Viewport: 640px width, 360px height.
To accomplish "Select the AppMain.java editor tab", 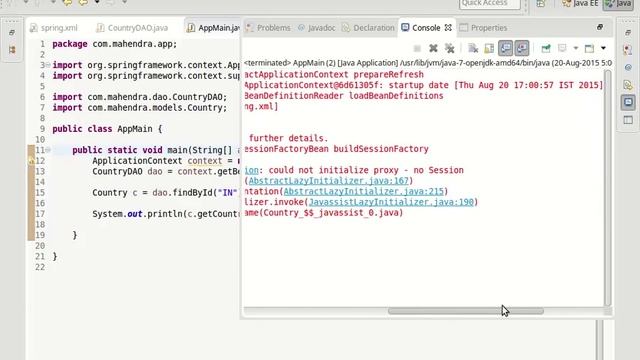I will tap(213, 28).
